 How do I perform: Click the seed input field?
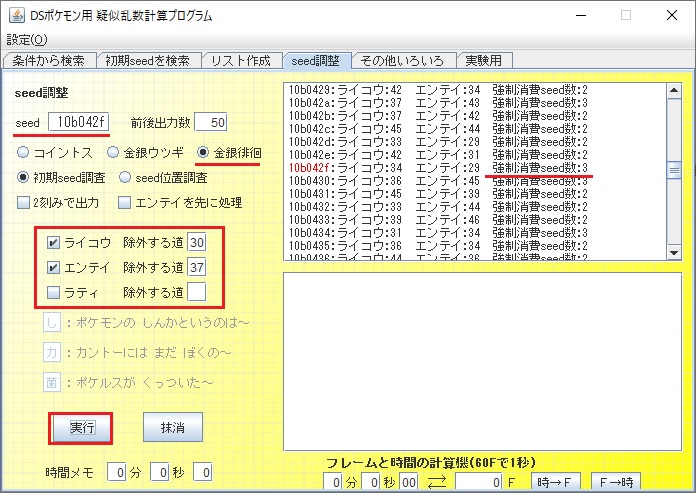pyautogui.click(x=79, y=122)
